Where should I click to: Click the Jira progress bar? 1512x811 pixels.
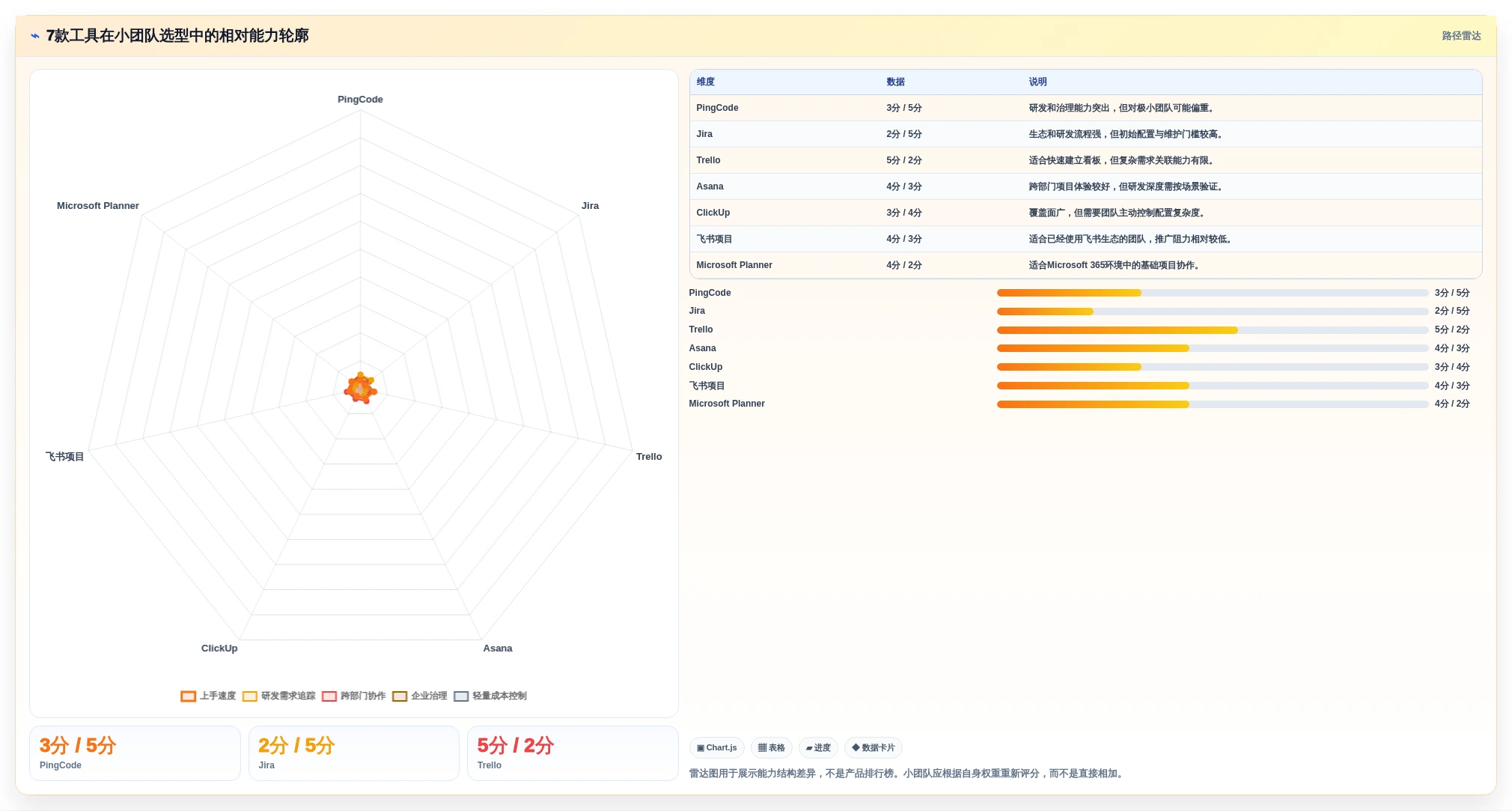point(1213,311)
